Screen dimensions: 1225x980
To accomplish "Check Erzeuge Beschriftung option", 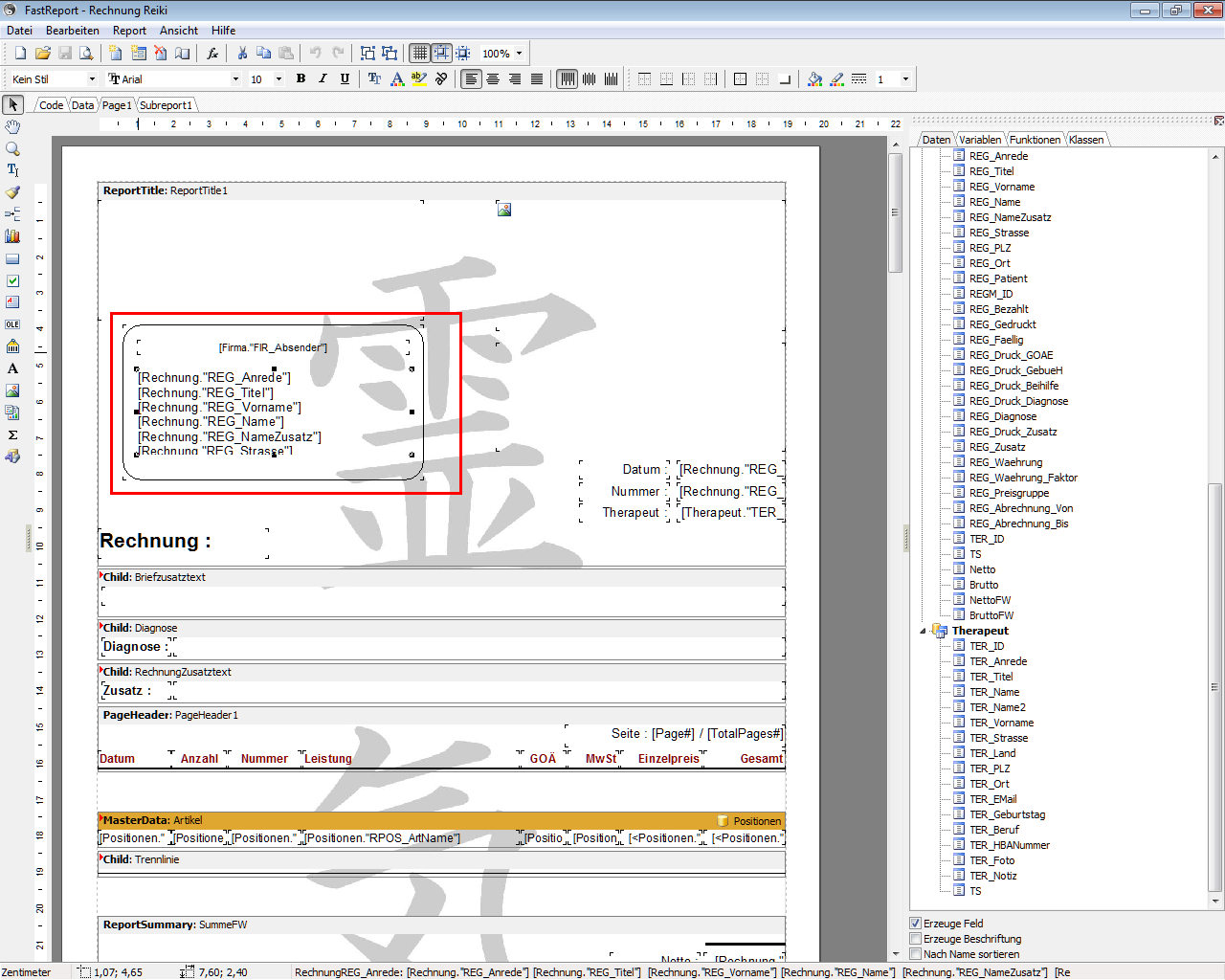I will click(x=915, y=939).
